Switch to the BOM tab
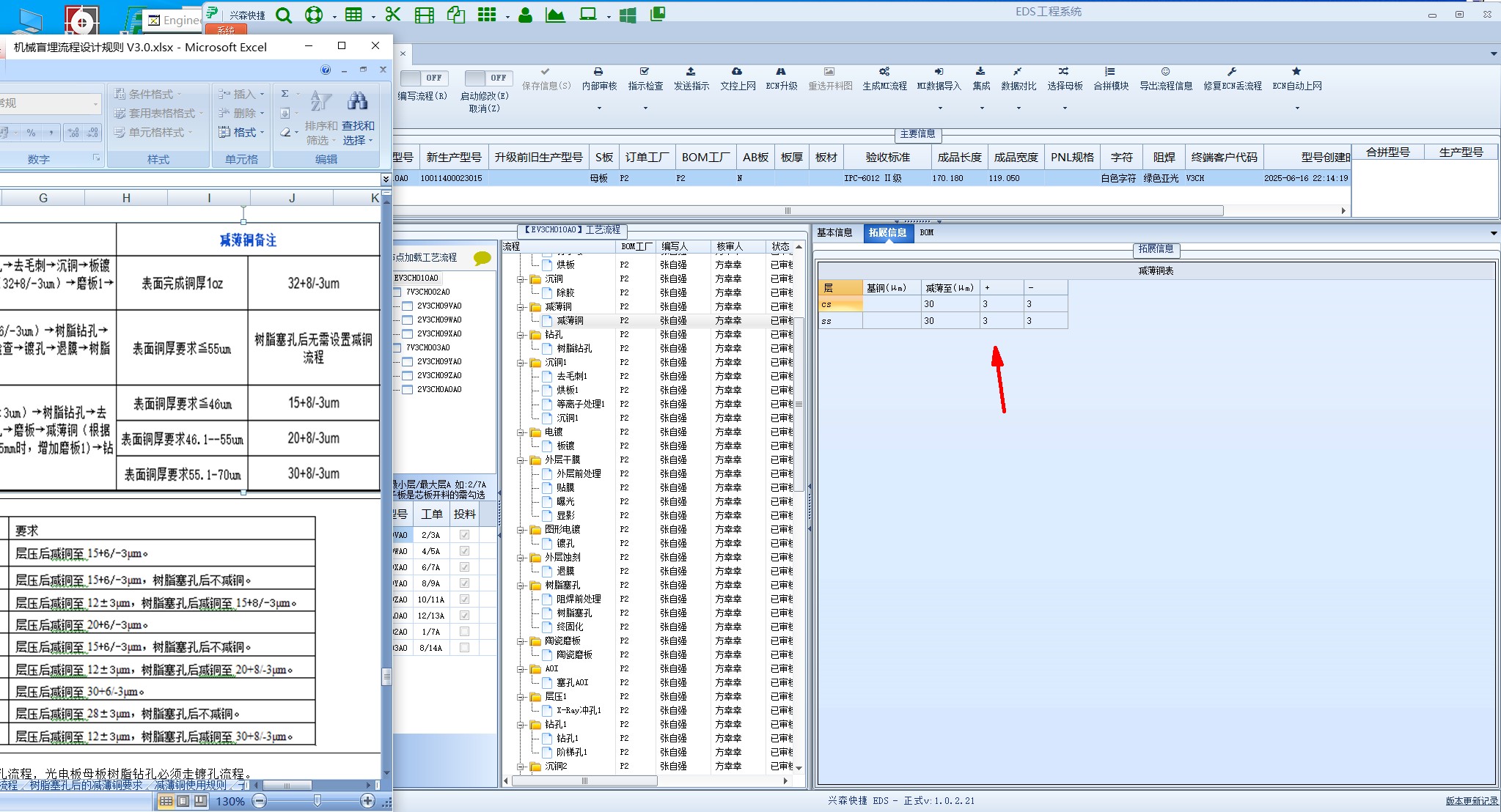The width and height of the screenshot is (1501, 812). tap(927, 233)
